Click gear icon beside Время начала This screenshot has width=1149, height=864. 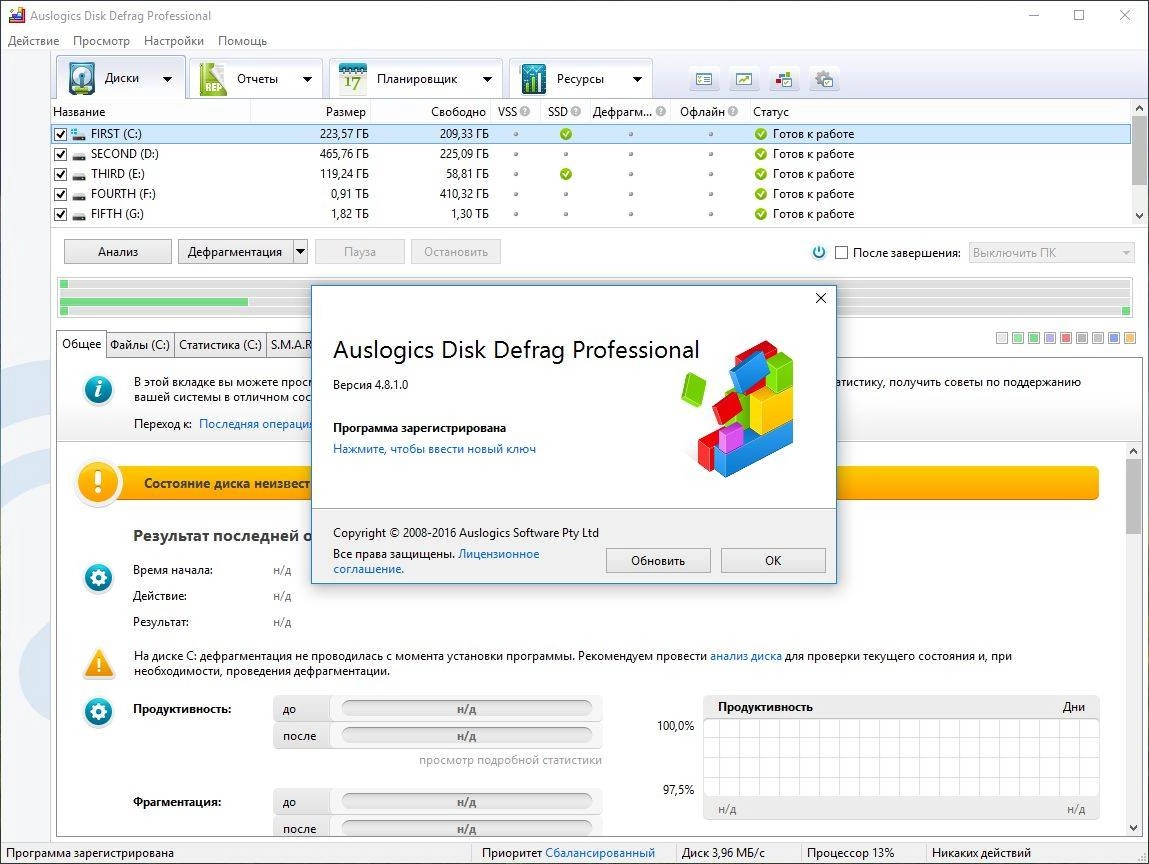click(98, 578)
